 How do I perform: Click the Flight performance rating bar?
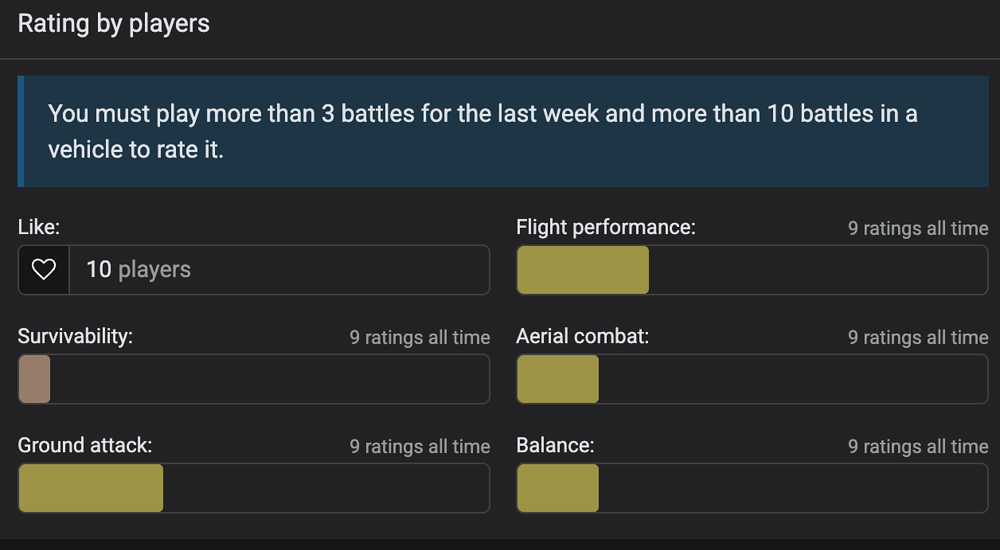(x=751, y=270)
